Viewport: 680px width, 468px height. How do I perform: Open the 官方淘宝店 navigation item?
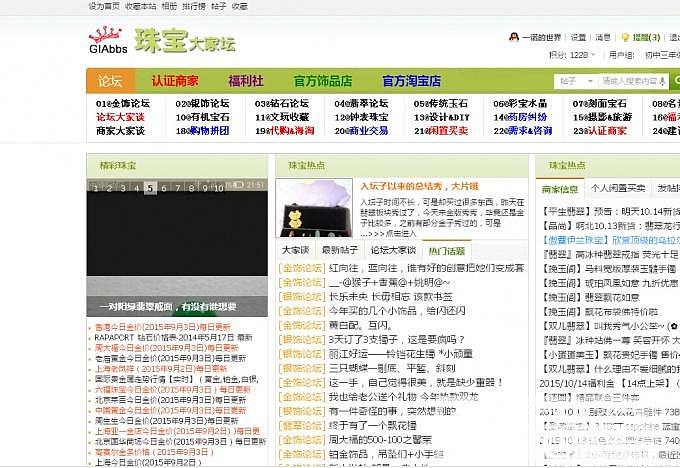(411, 81)
